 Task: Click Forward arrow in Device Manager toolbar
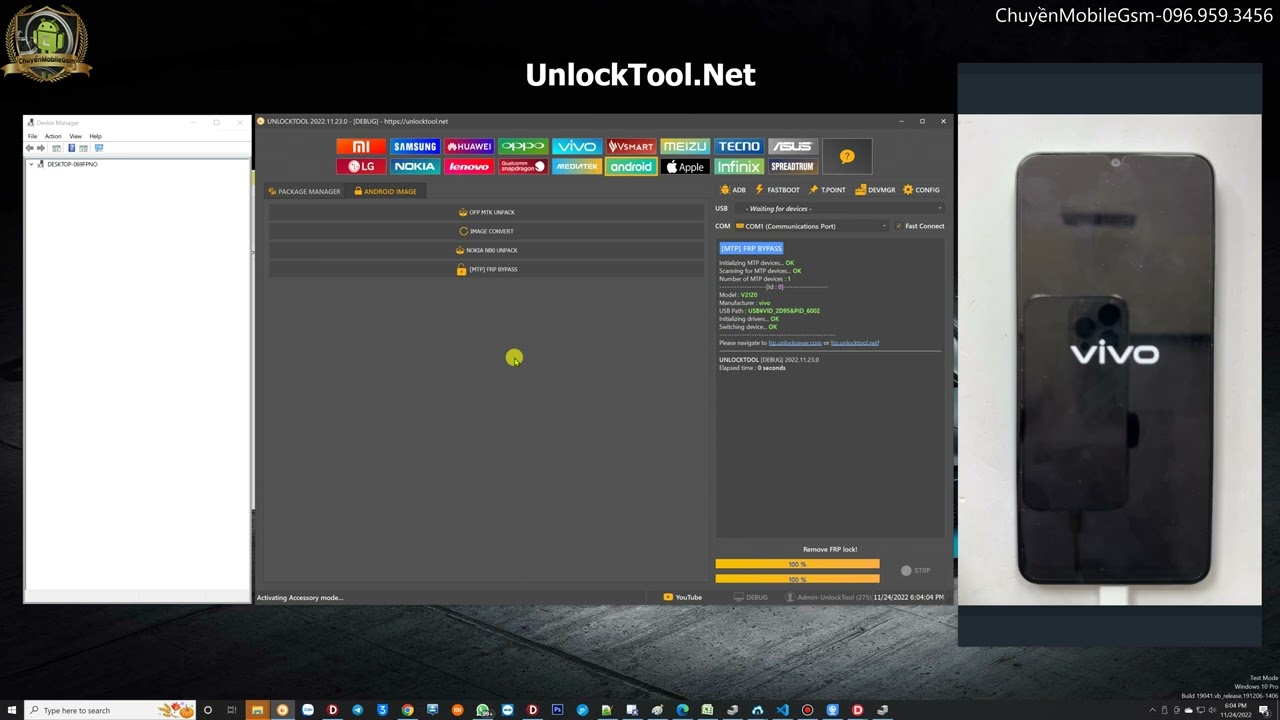click(41, 148)
